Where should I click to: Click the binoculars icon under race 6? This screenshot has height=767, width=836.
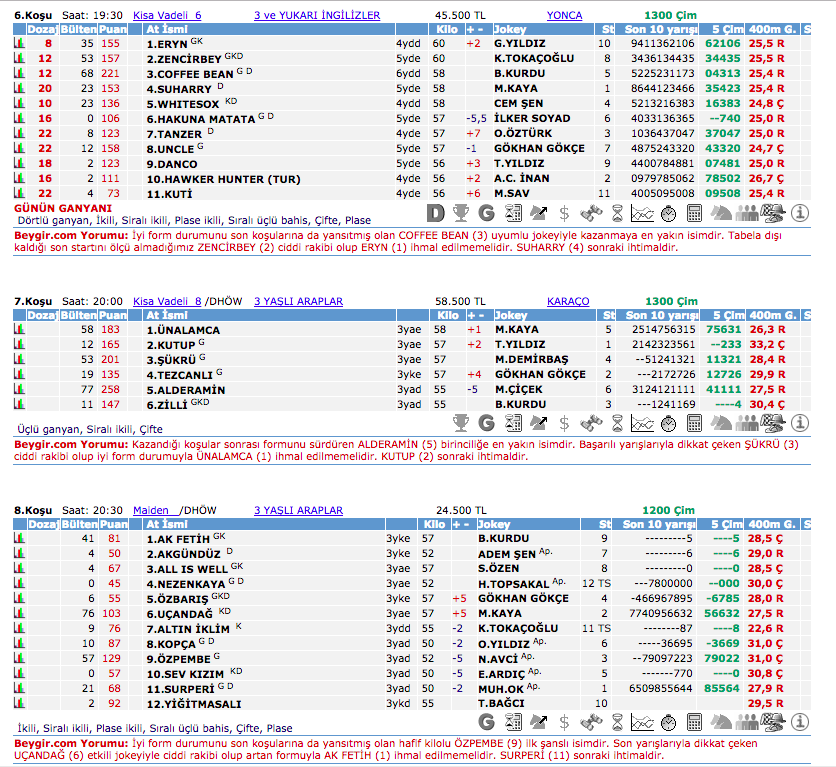590,212
